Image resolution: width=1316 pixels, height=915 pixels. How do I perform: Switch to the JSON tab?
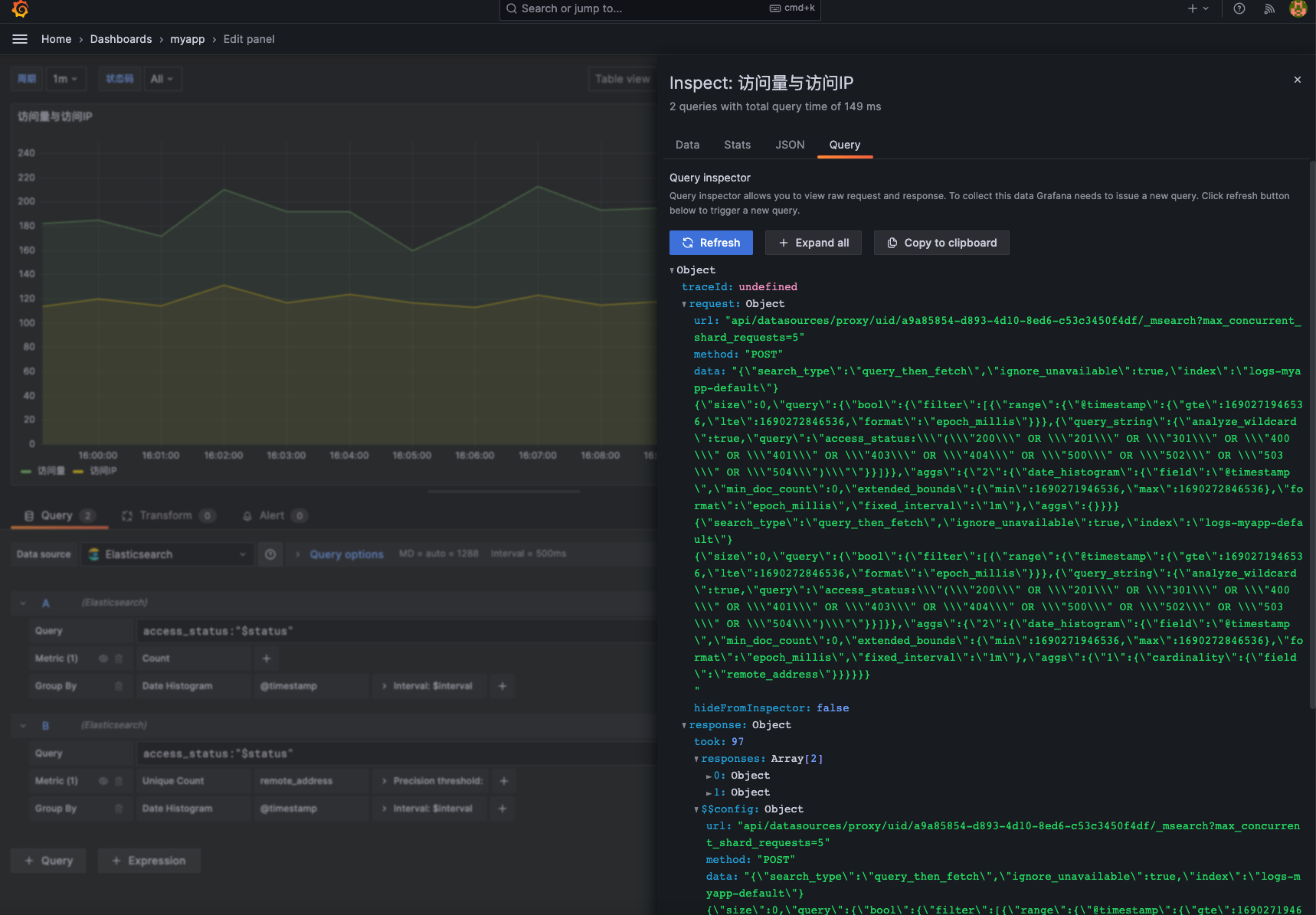(790, 145)
